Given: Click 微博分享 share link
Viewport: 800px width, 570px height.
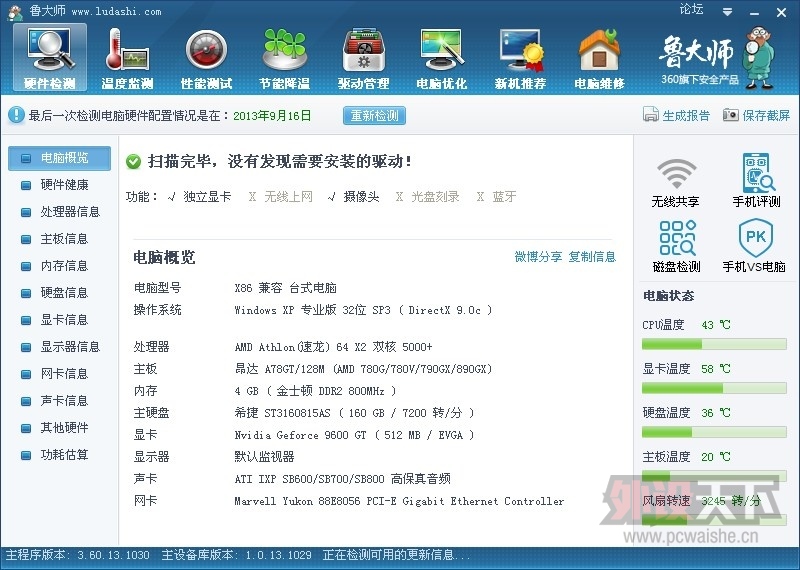Looking at the screenshot, I should [538, 257].
